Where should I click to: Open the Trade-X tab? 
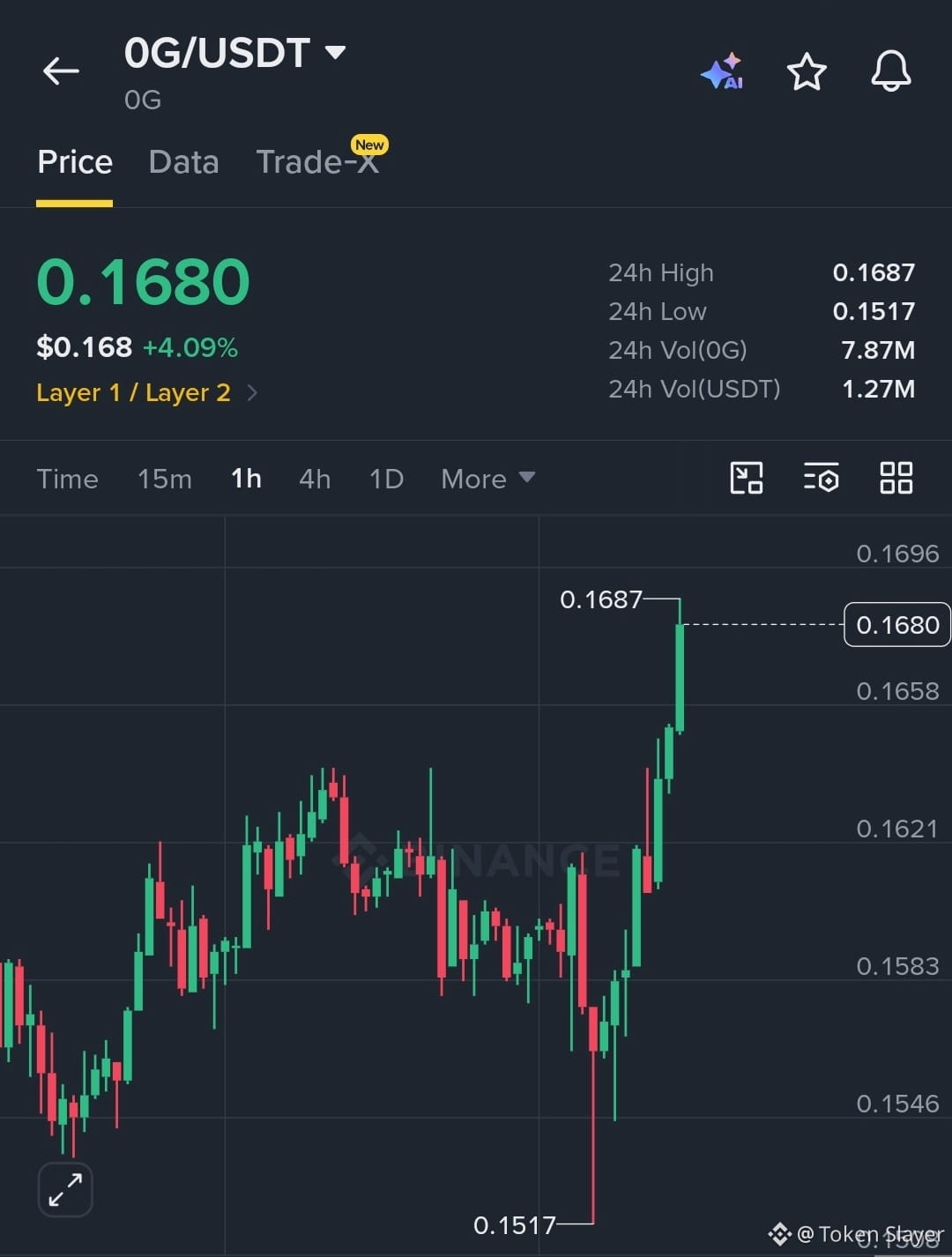(x=317, y=162)
